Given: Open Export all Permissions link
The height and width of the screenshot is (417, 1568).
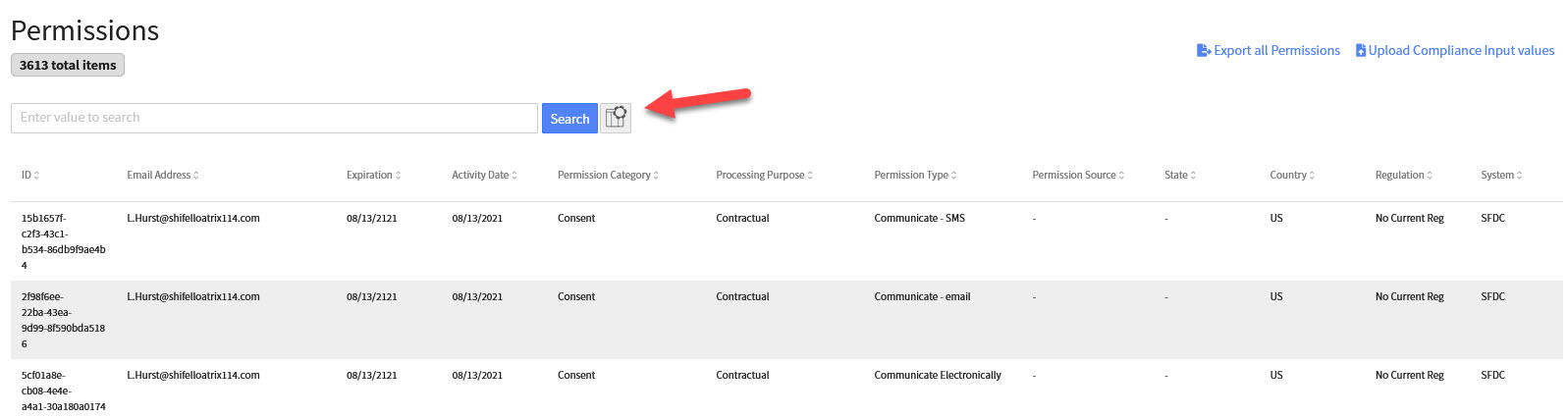Looking at the screenshot, I should [1276, 50].
